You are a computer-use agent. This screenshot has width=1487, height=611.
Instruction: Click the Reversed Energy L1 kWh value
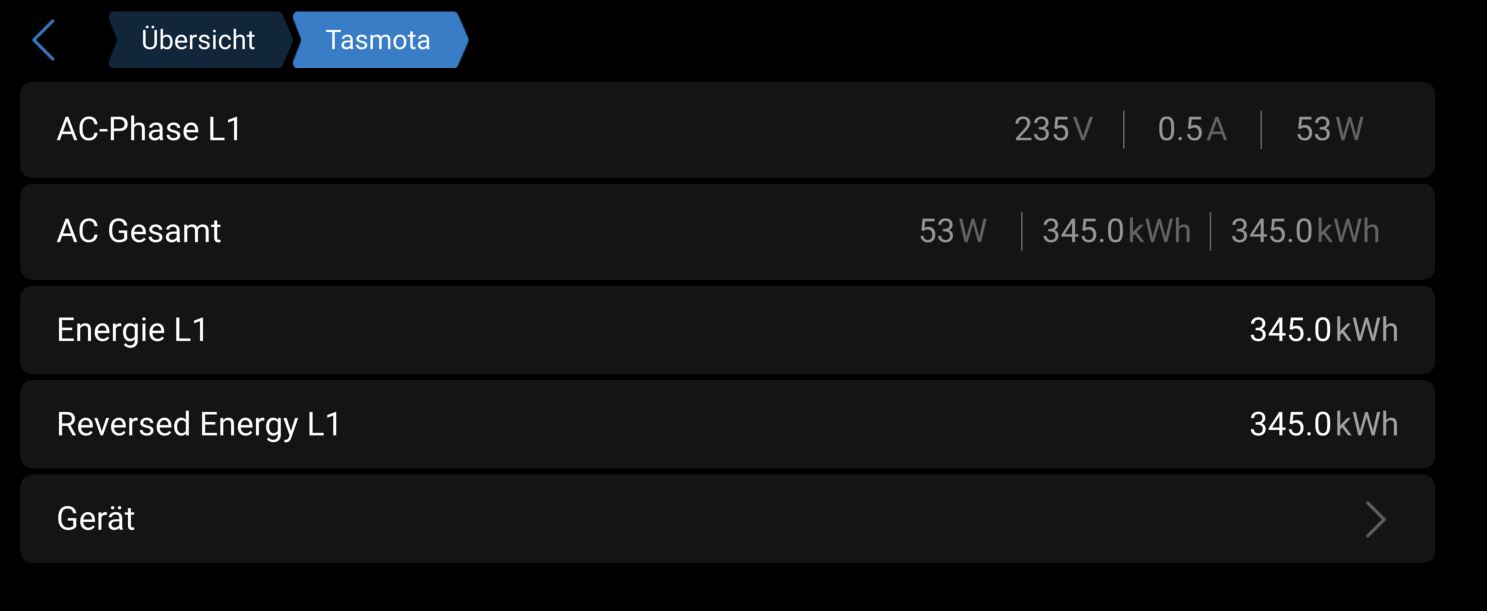pyautogui.click(x=1323, y=424)
